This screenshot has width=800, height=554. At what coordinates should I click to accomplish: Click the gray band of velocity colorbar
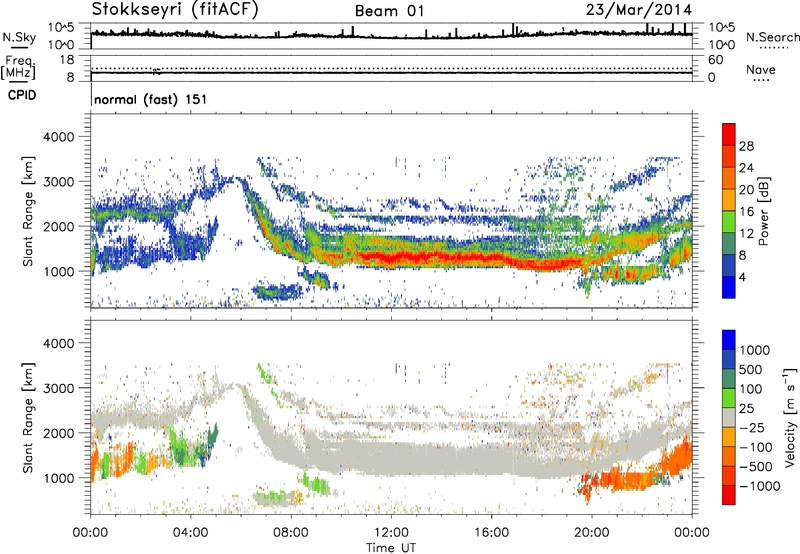click(729, 417)
